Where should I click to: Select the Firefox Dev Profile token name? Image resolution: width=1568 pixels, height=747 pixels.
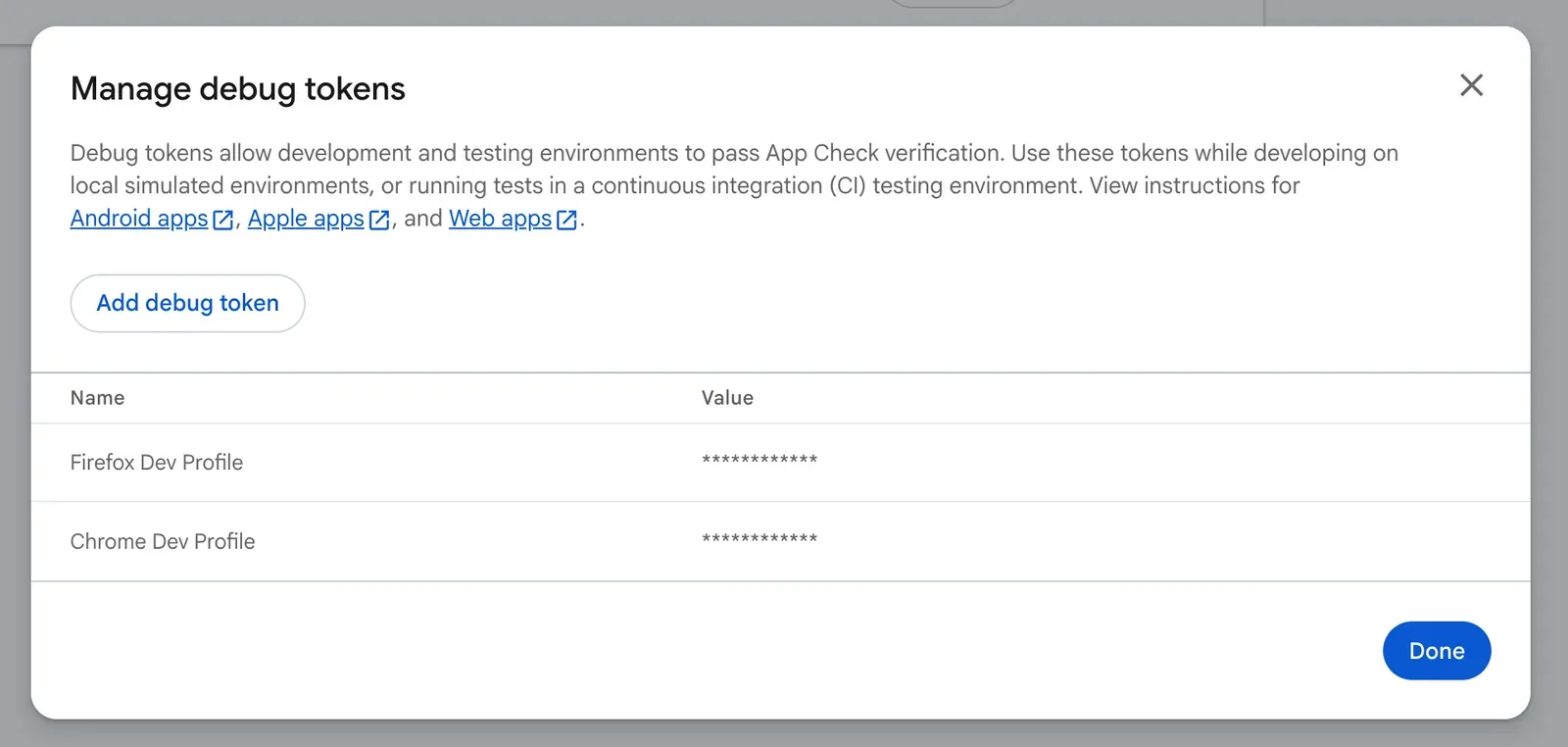157,463
